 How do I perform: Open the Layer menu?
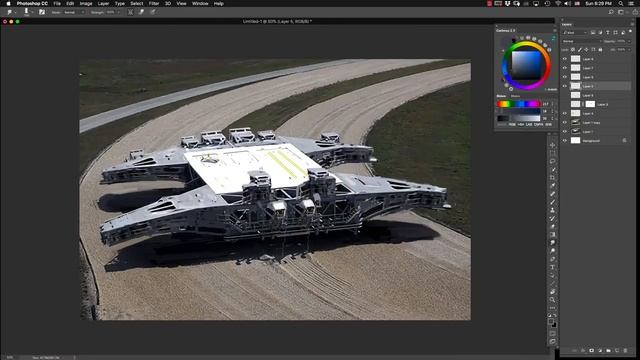pyautogui.click(x=103, y=3)
